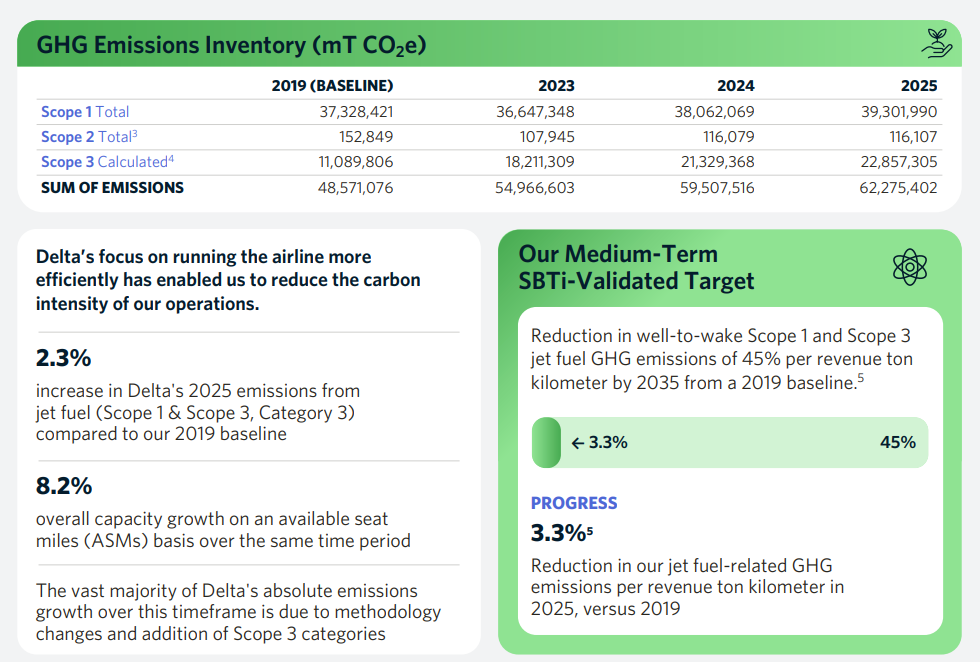Select the 2025 column header
980x662 pixels.
[x=919, y=86]
